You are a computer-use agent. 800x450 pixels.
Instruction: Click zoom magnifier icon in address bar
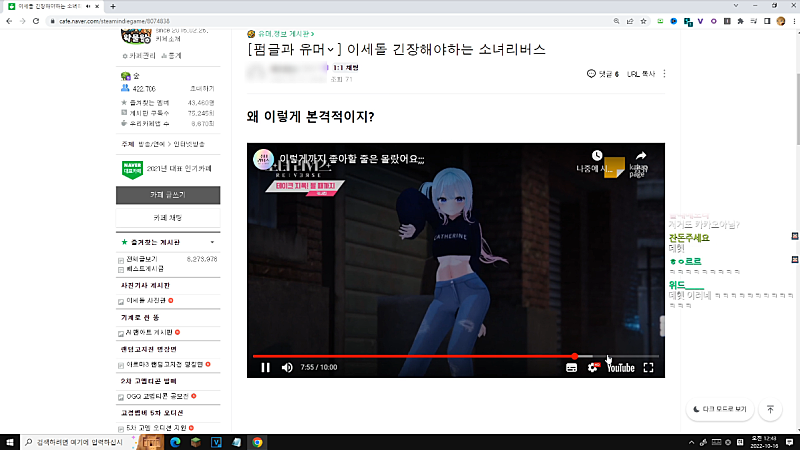tap(616, 21)
